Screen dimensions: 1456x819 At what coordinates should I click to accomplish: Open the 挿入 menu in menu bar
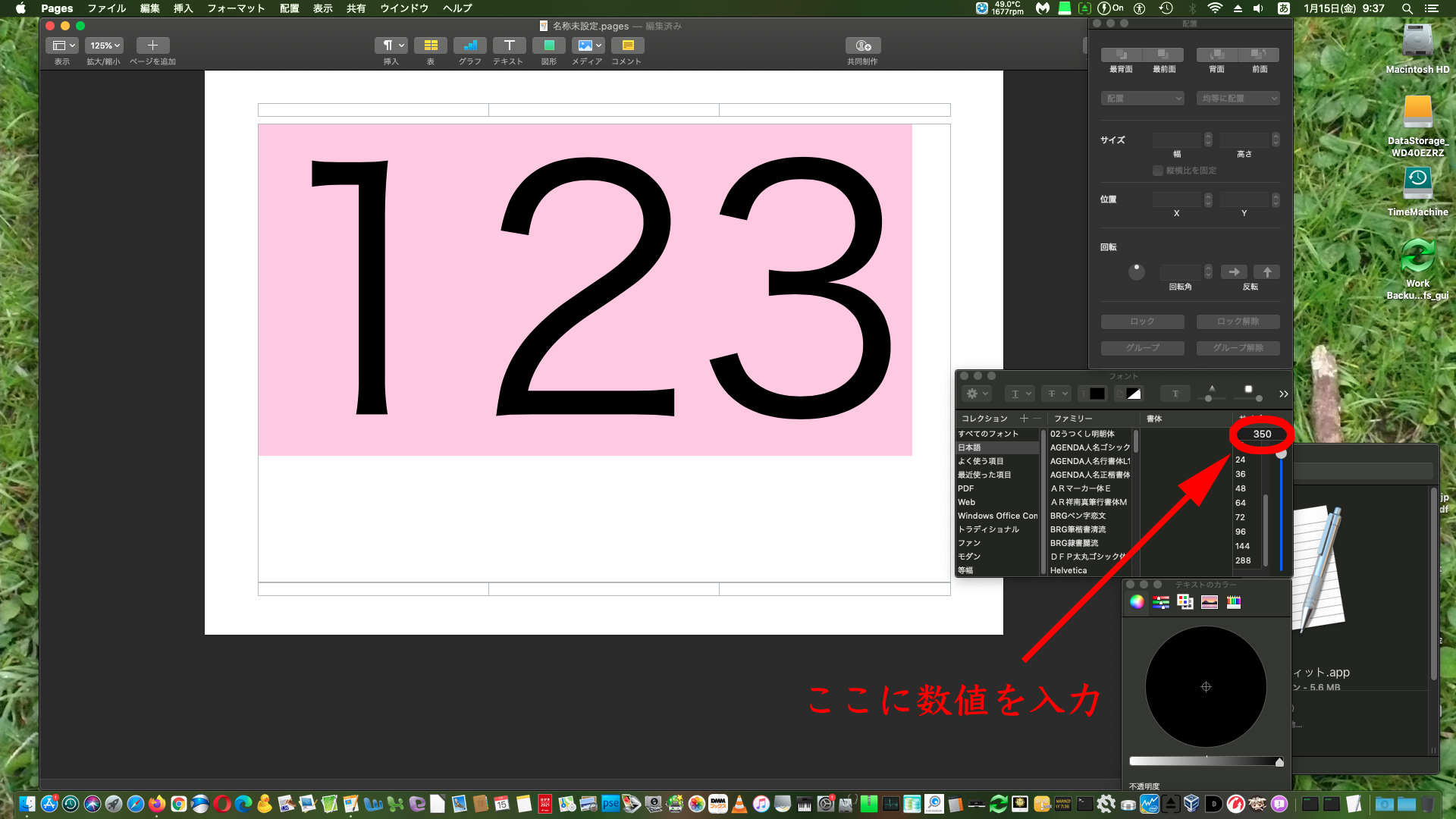pos(183,8)
